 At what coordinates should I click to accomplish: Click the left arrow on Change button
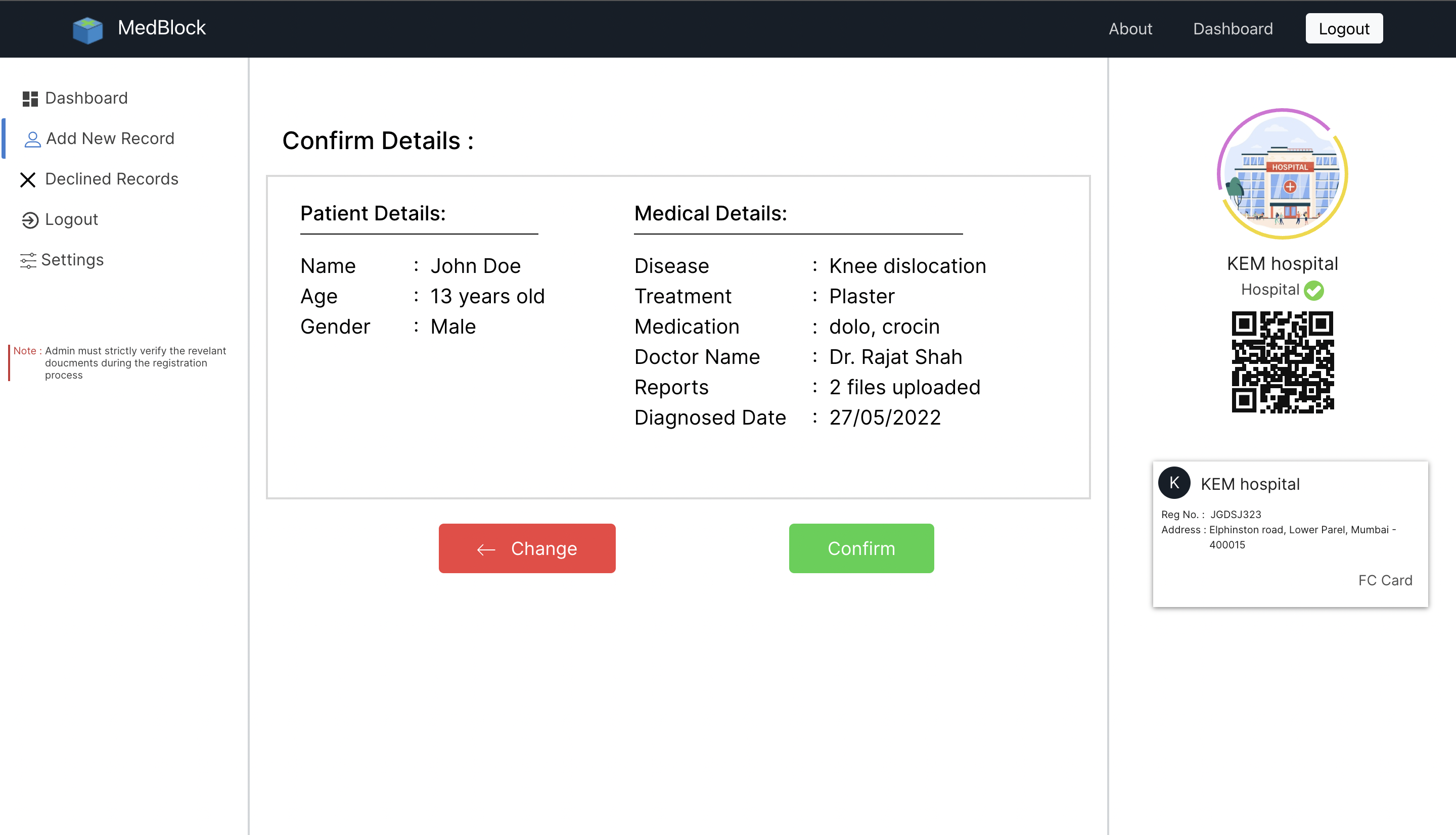click(486, 549)
